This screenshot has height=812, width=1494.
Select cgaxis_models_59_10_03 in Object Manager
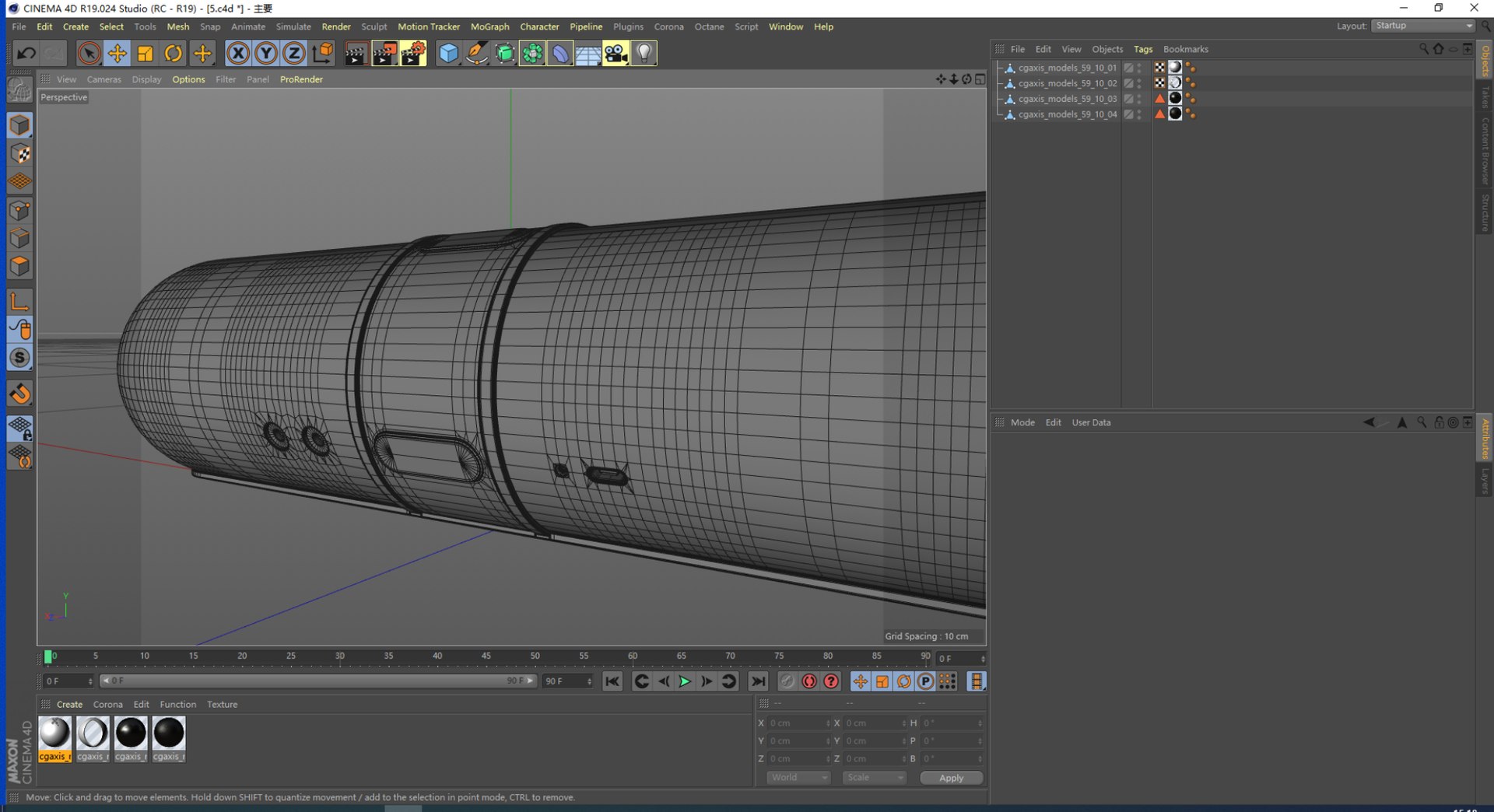click(x=1067, y=99)
